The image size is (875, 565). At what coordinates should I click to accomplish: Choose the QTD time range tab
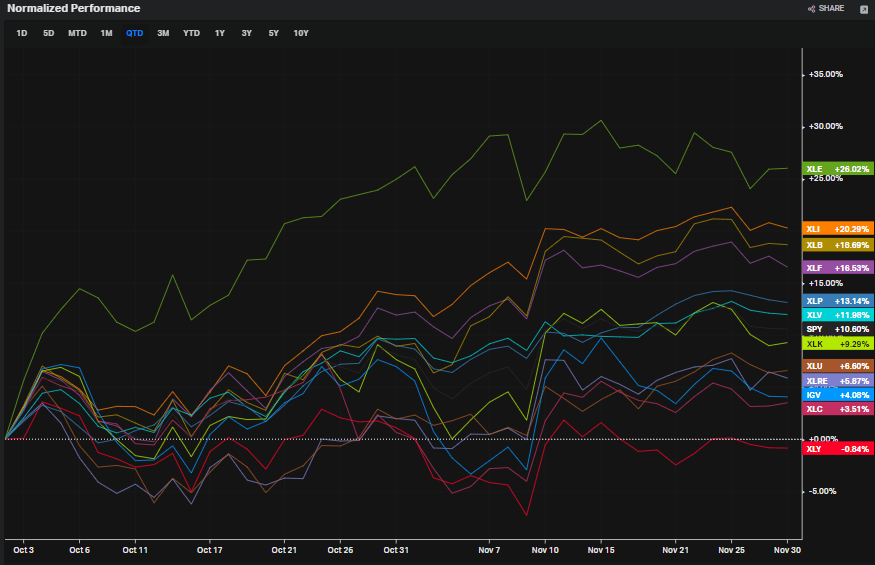click(134, 33)
